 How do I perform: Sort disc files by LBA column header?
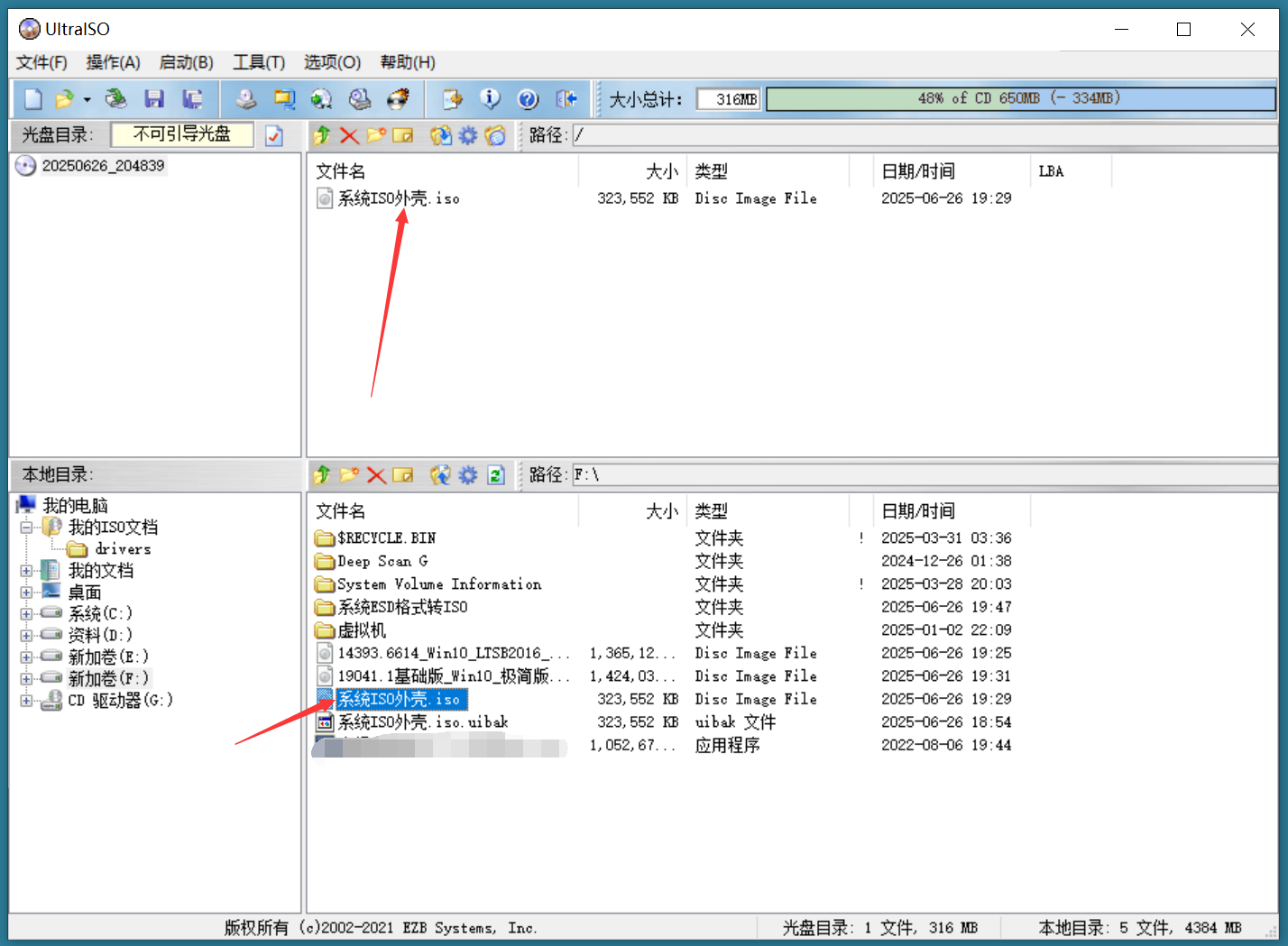tap(1071, 171)
